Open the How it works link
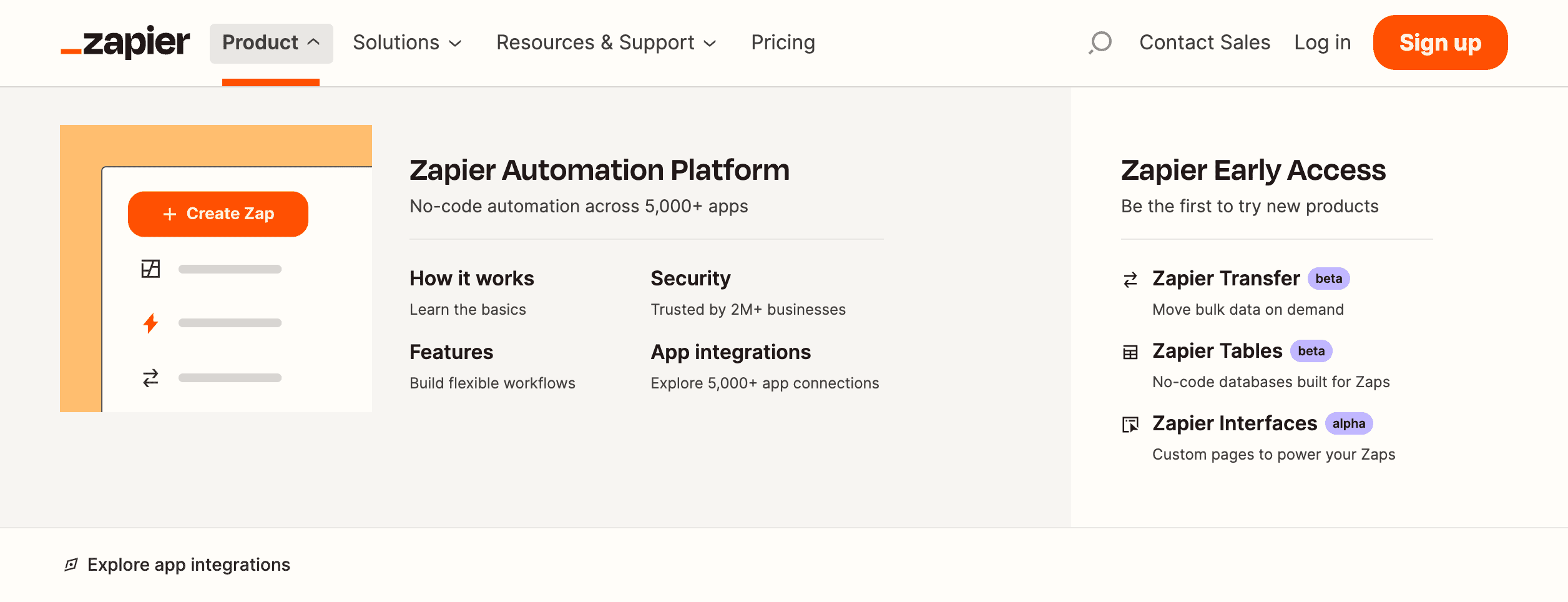This screenshot has width=1568, height=602. (472, 279)
